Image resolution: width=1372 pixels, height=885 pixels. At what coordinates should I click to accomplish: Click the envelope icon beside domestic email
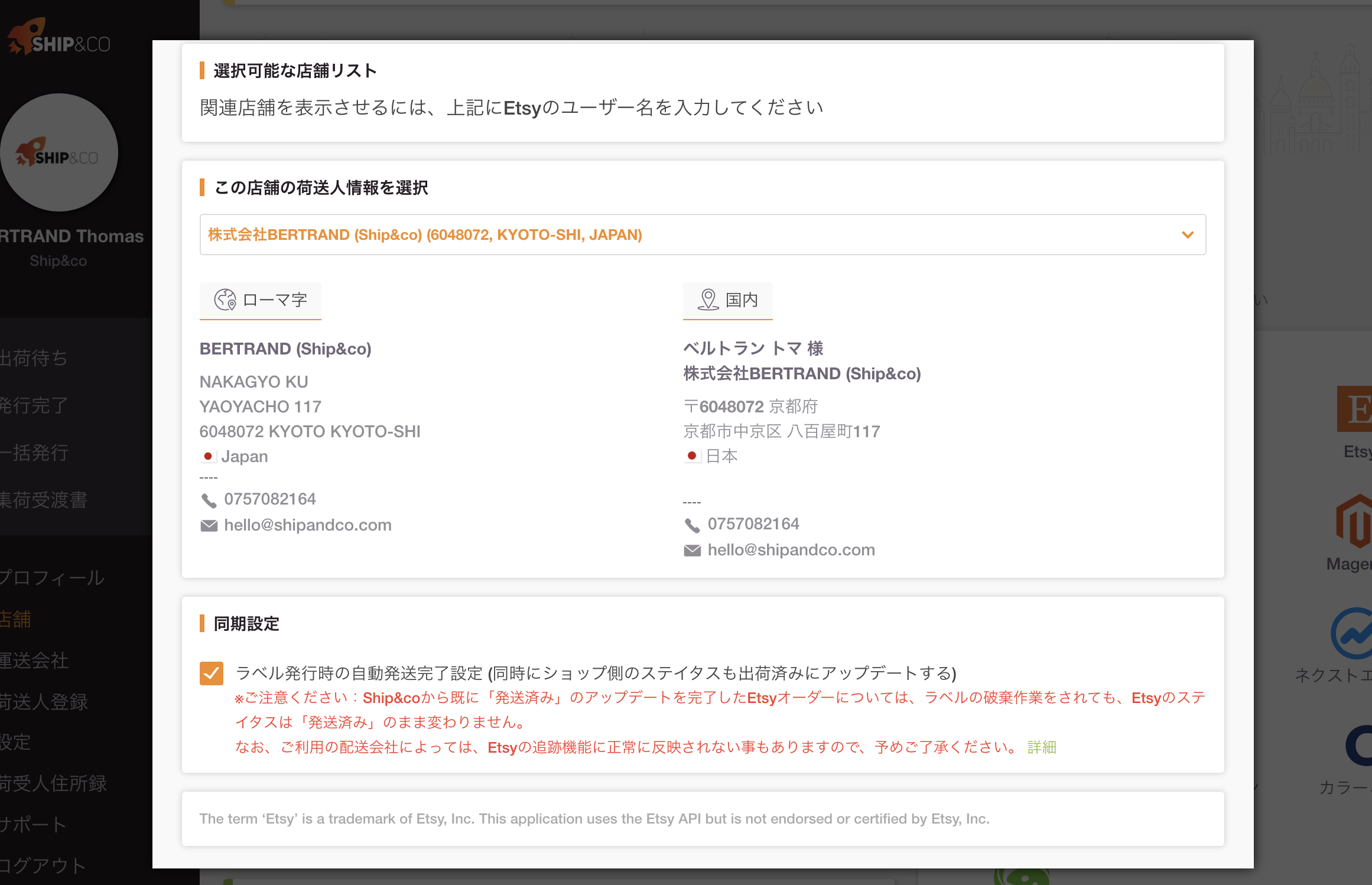pos(692,550)
